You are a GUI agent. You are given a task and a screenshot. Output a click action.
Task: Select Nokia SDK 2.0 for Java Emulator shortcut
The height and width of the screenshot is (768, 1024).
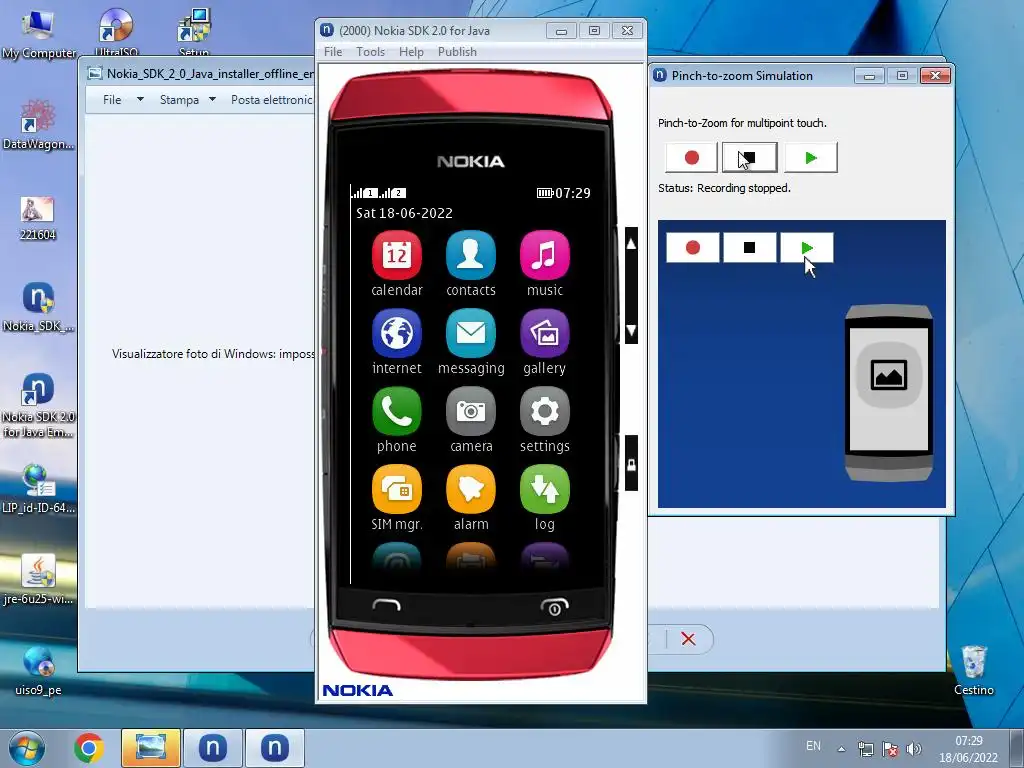tap(38, 405)
